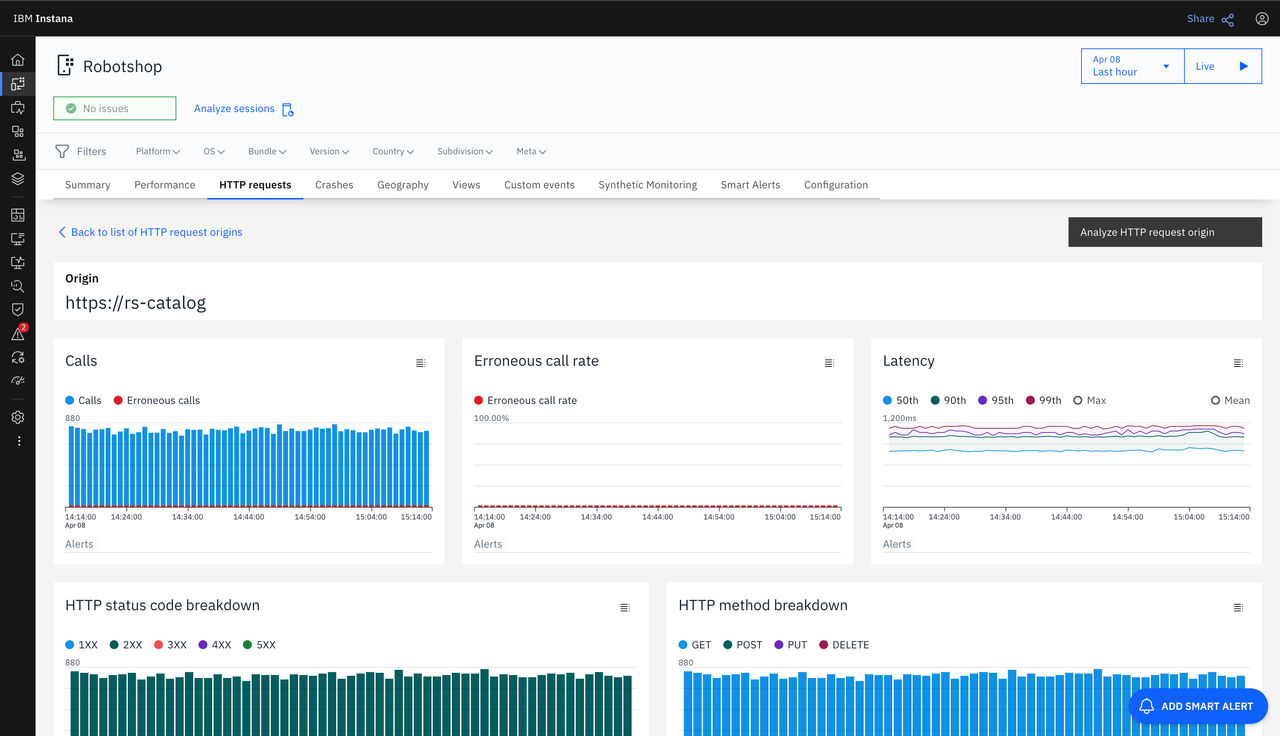Open the Erroneous call rate chart menu icon
Image resolution: width=1280 pixels, height=736 pixels.
point(830,363)
